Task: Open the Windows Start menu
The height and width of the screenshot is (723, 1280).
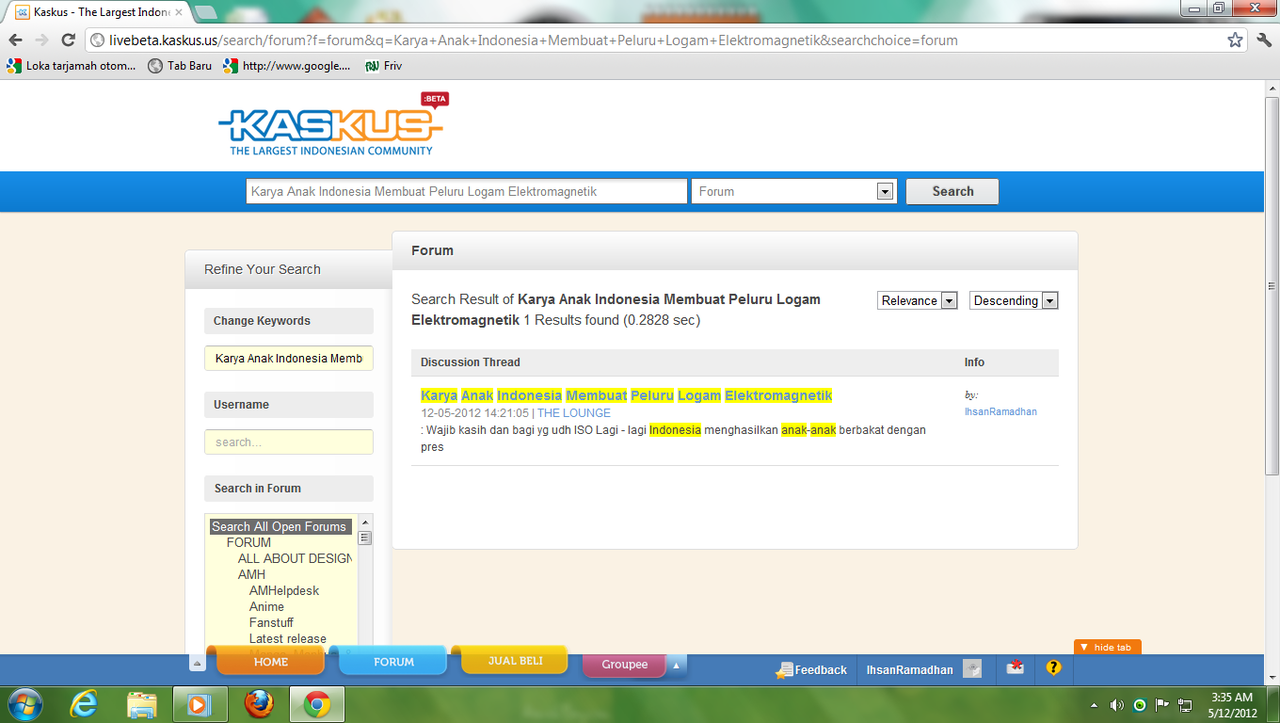Action: click(24, 704)
